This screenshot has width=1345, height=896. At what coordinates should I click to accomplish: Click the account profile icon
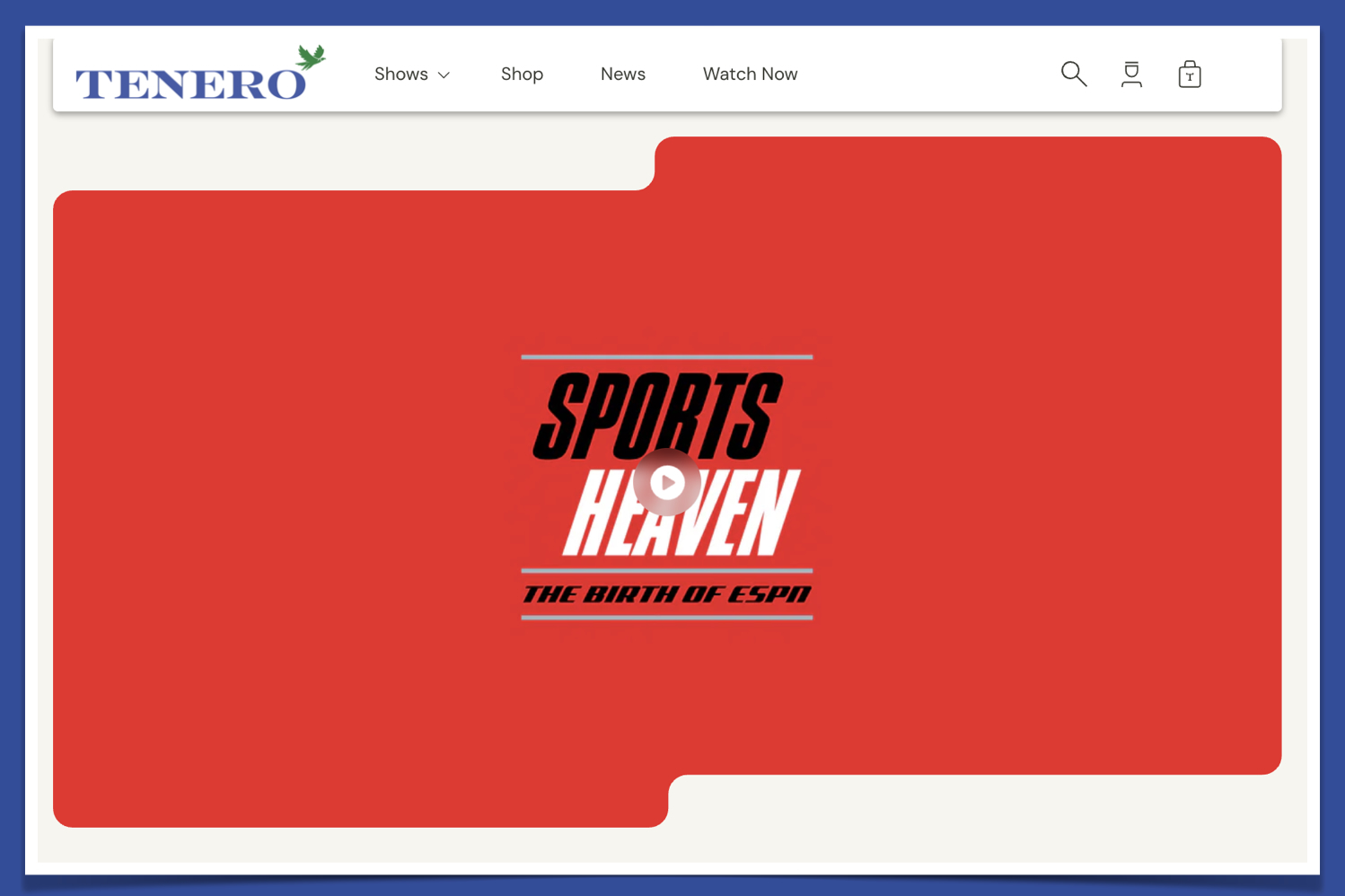pos(1131,74)
